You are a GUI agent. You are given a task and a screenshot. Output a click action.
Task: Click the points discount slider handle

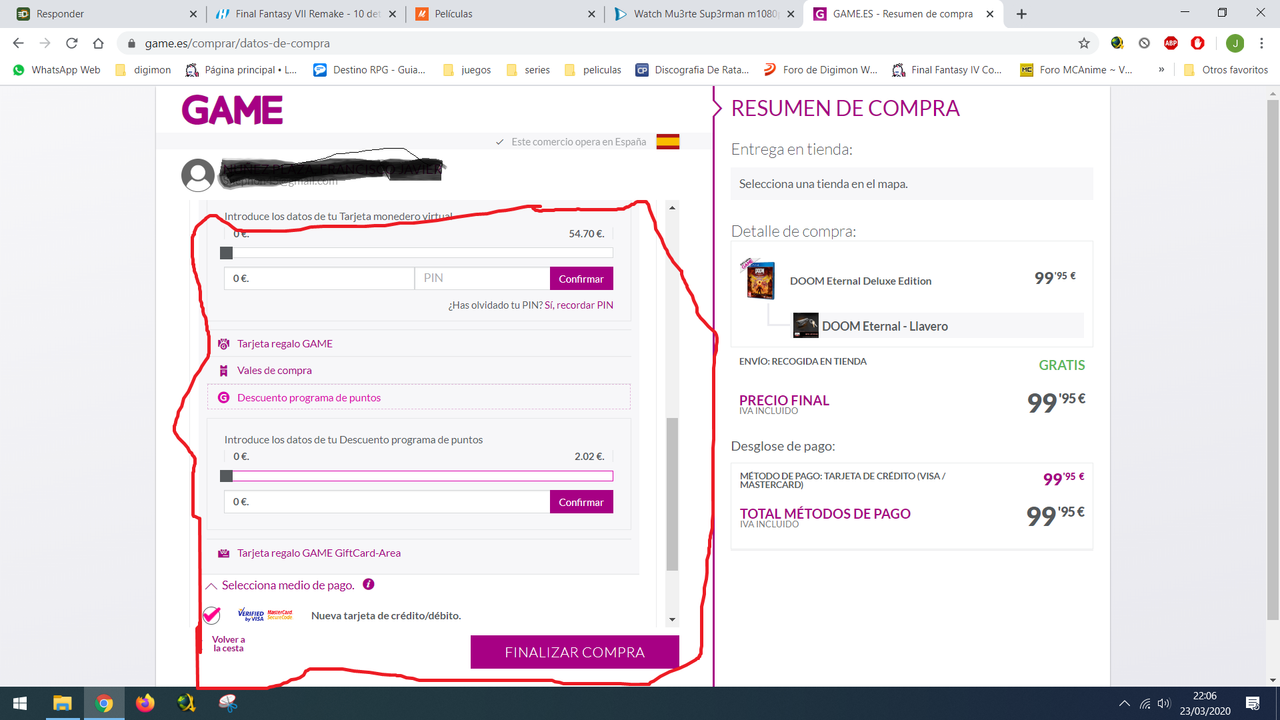tap(226, 476)
